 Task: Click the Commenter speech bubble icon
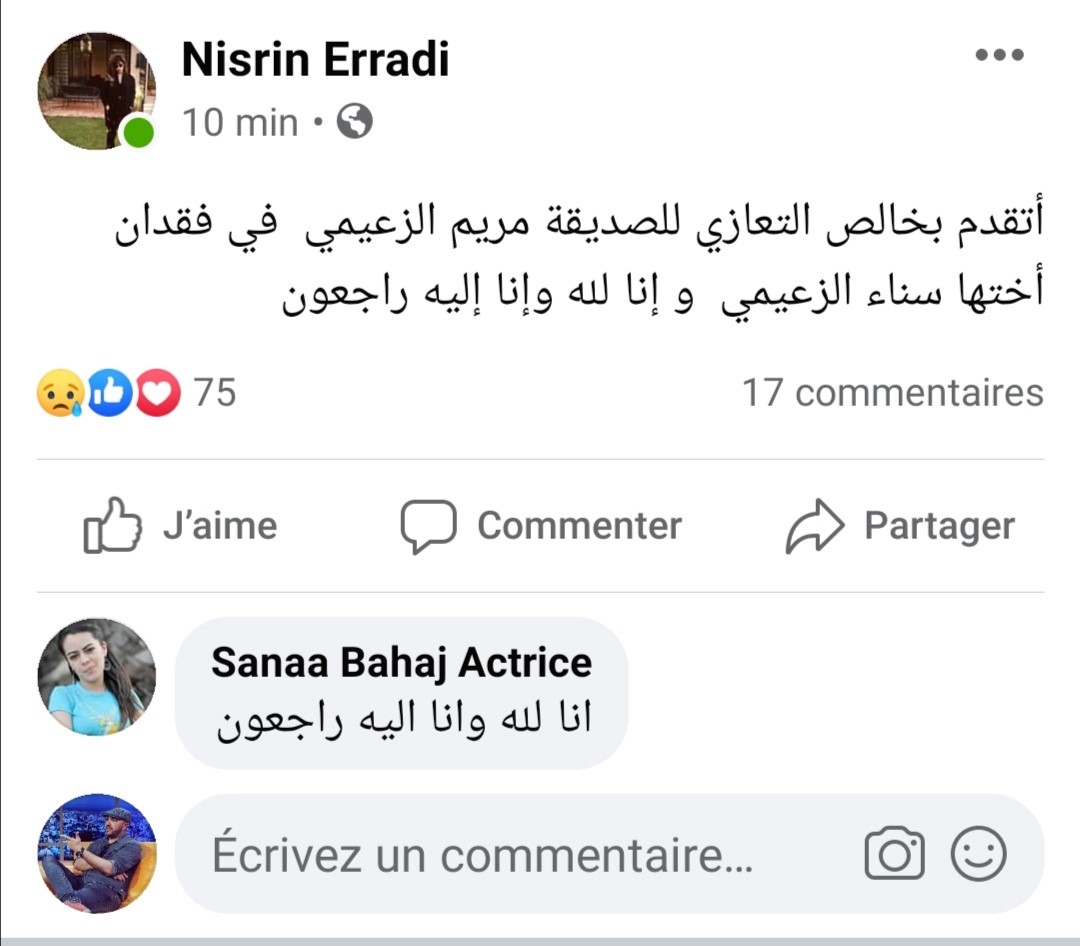point(428,526)
